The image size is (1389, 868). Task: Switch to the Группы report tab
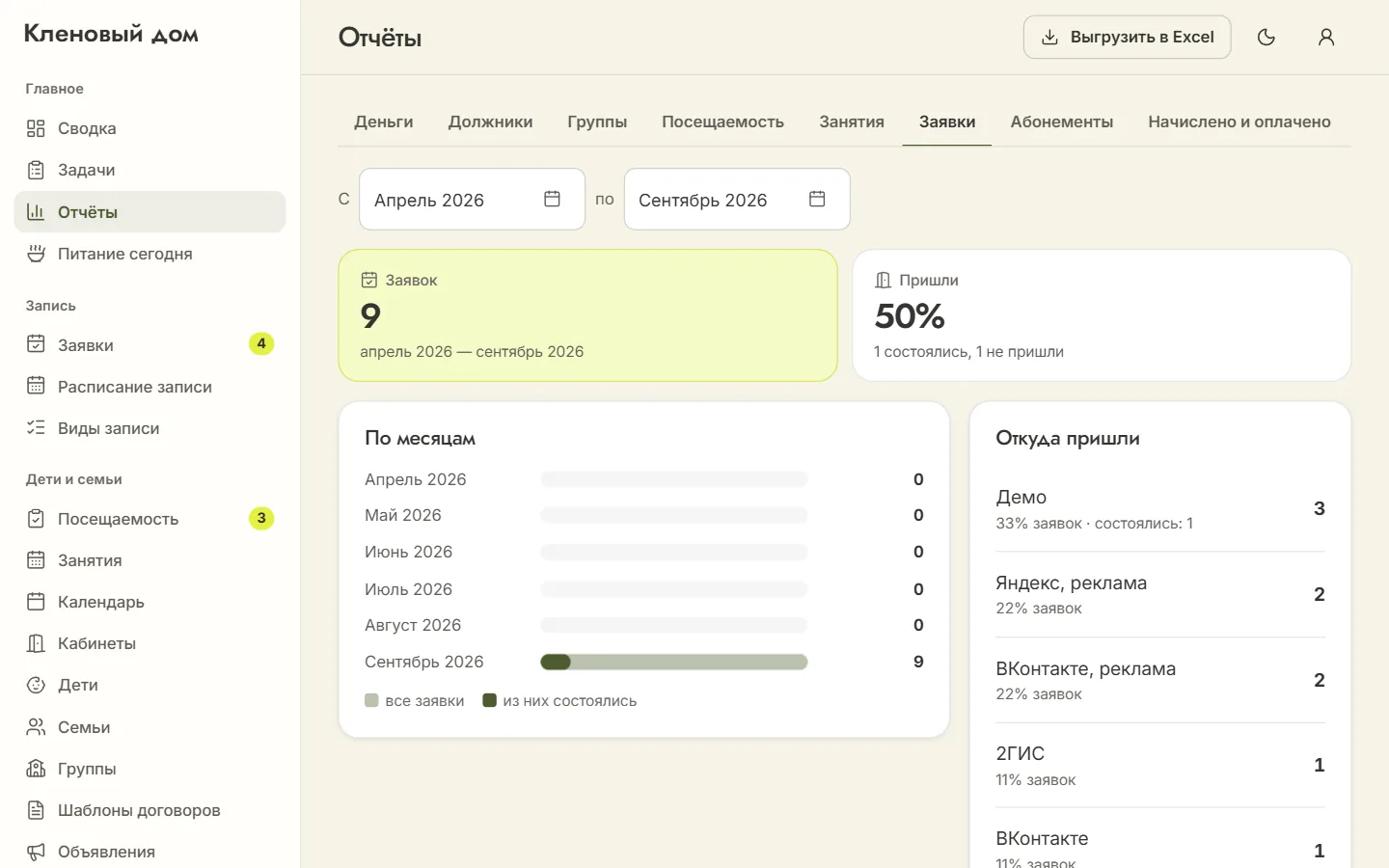tap(597, 122)
